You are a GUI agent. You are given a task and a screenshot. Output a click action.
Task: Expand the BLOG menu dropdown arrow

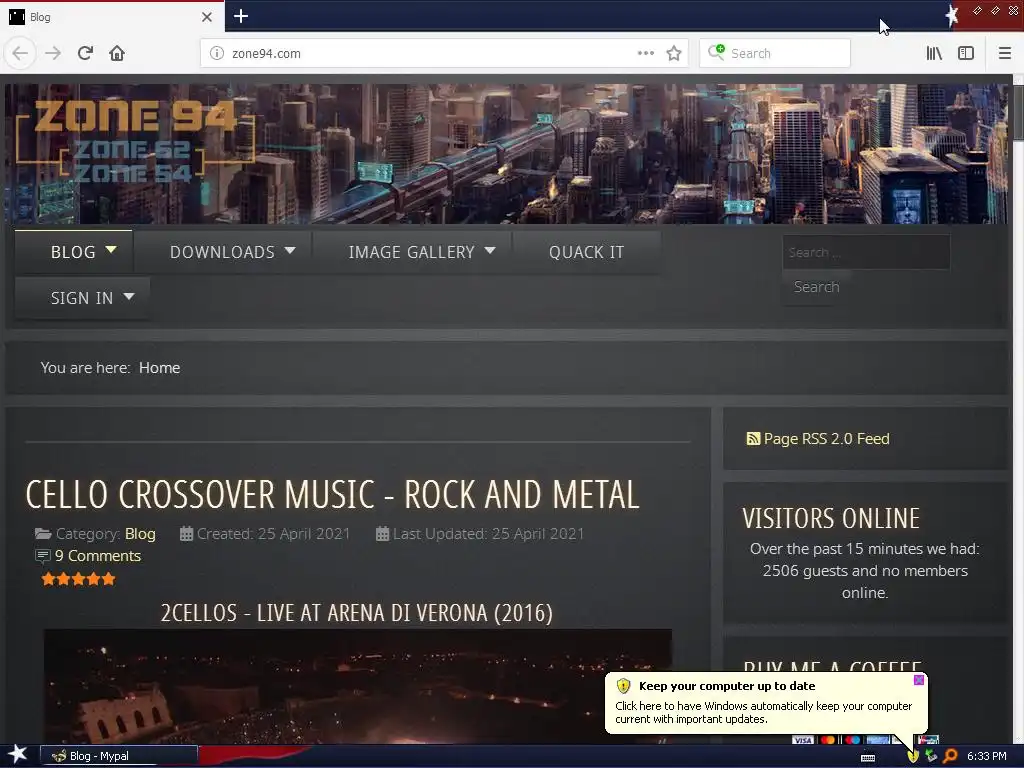coord(111,249)
